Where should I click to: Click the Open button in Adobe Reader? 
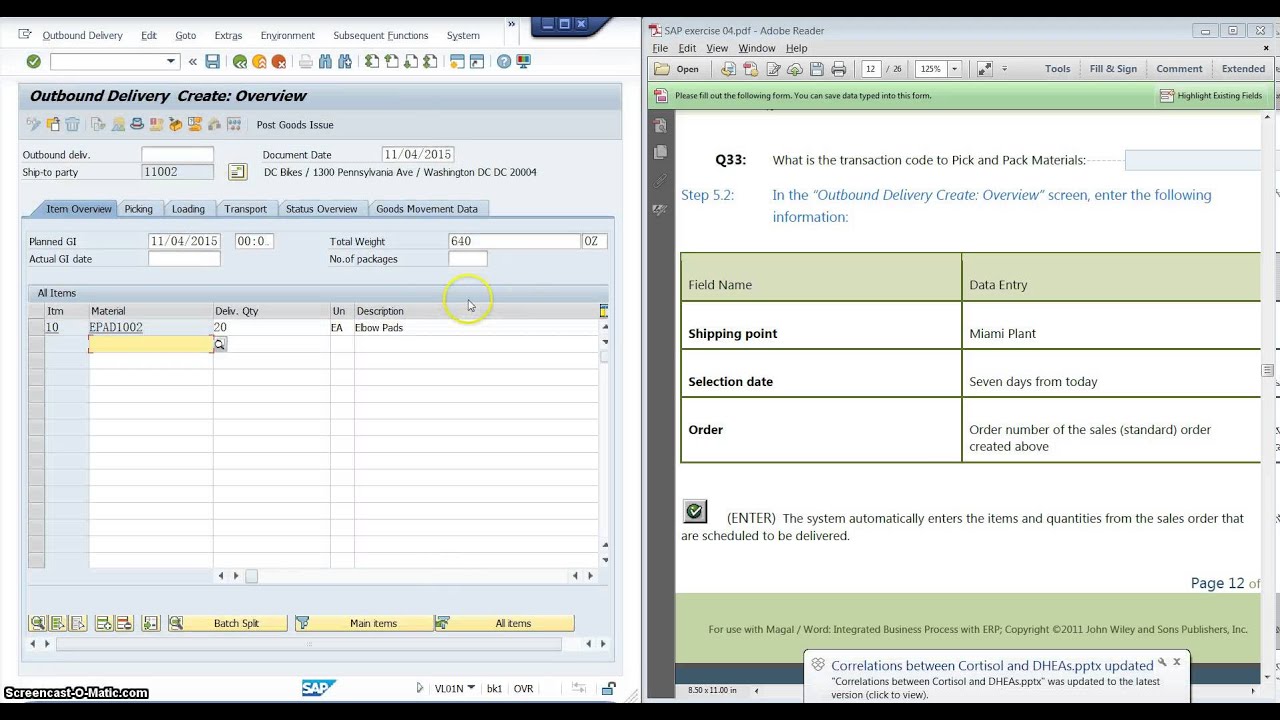[x=677, y=69]
